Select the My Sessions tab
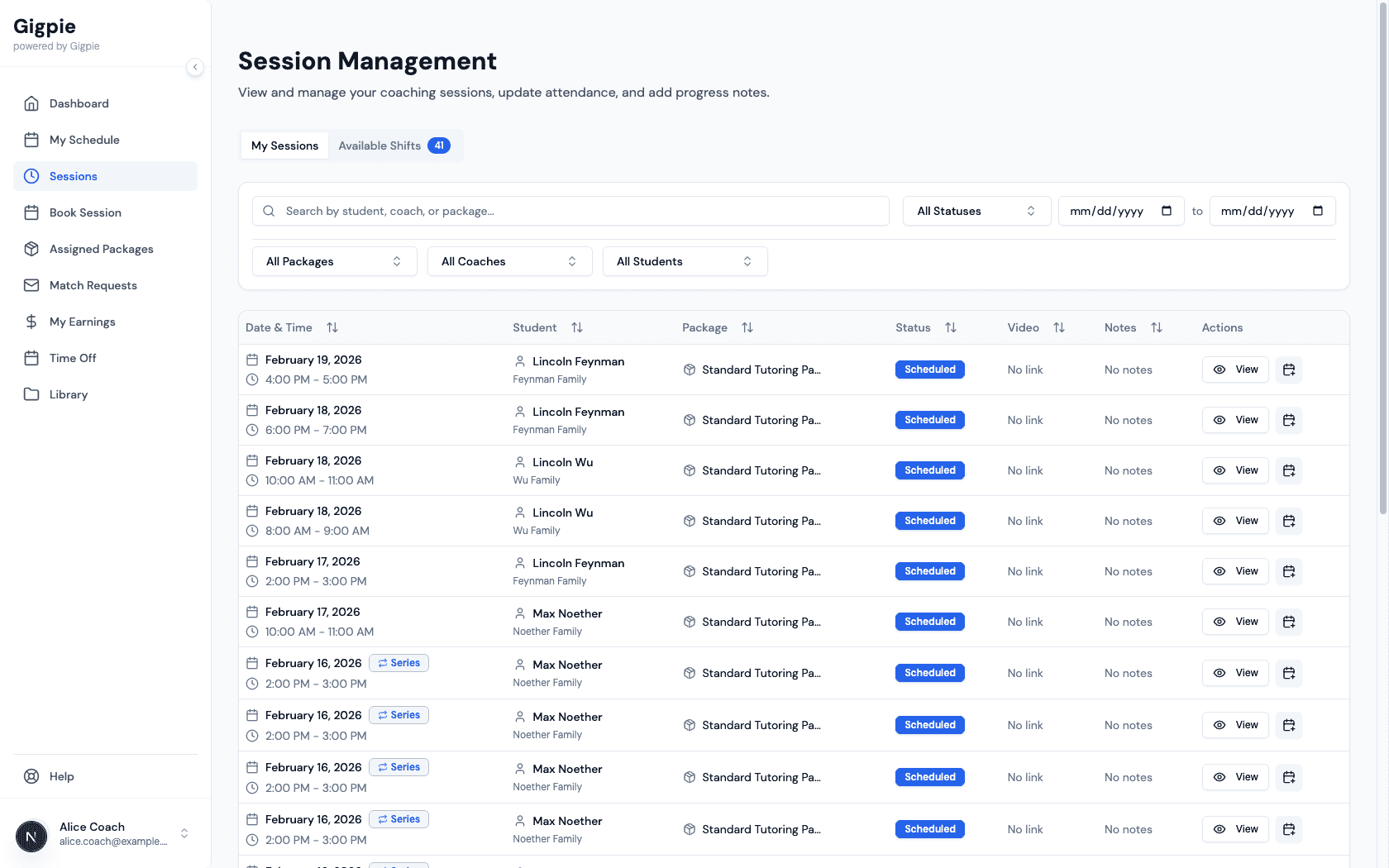 click(284, 145)
